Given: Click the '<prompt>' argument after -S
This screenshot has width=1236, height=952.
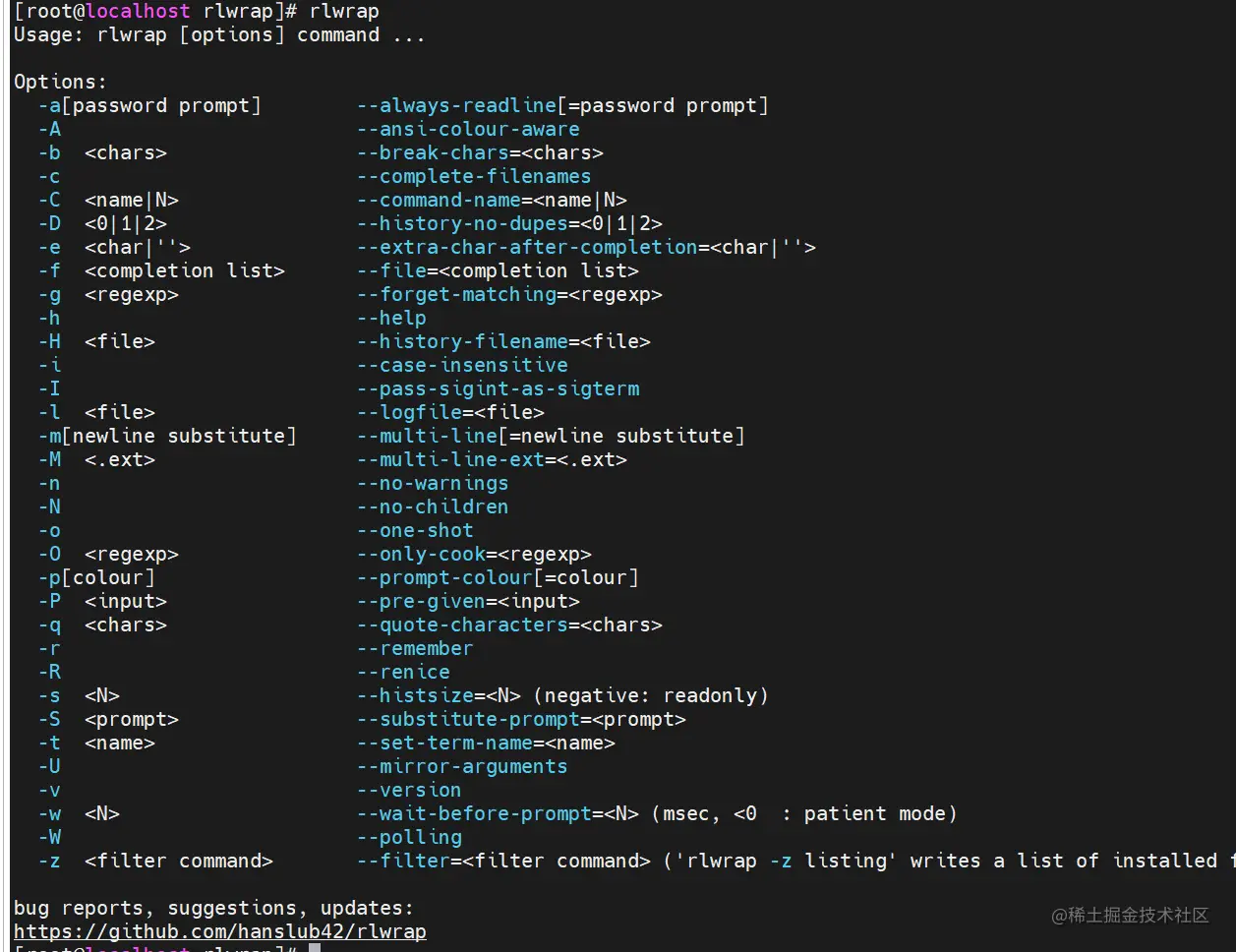Looking at the screenshot, I should click(x=132, y=719).
